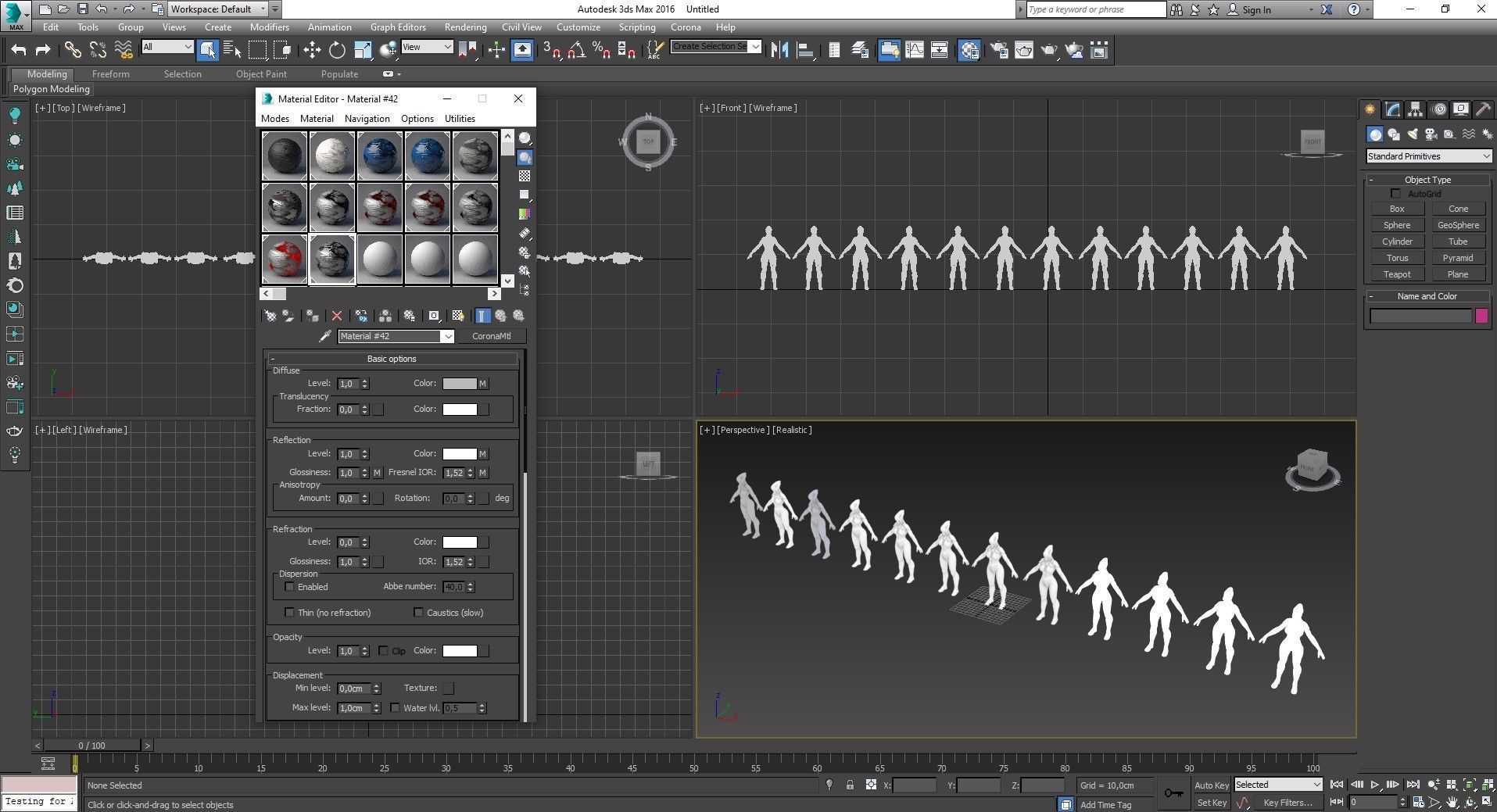Enable the Dispersion checkbox
The image size is (1497, 812).
(x=290, y=587)
